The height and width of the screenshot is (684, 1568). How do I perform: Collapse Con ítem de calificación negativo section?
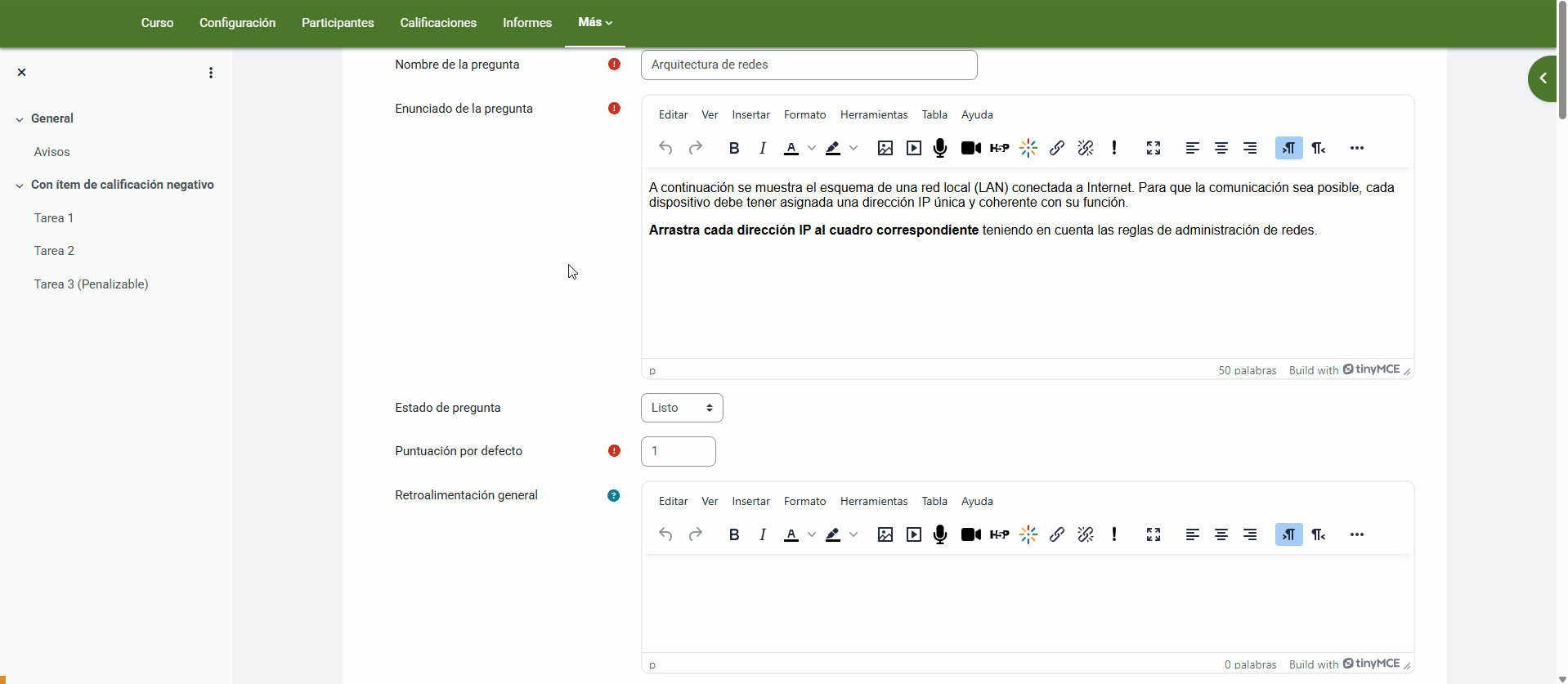tap(20, 186)
